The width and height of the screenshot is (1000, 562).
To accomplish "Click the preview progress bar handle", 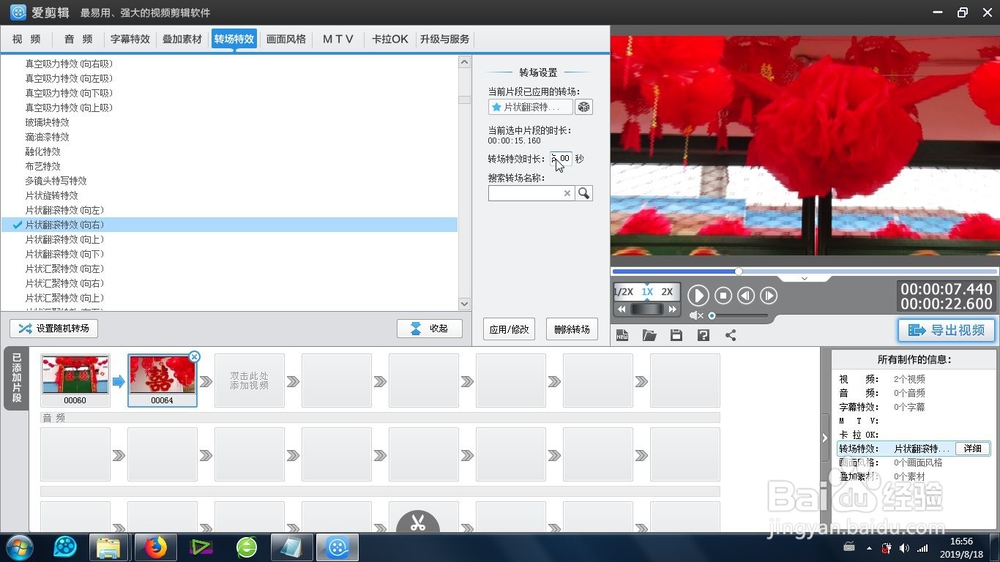I will click(x=739, y=271).
